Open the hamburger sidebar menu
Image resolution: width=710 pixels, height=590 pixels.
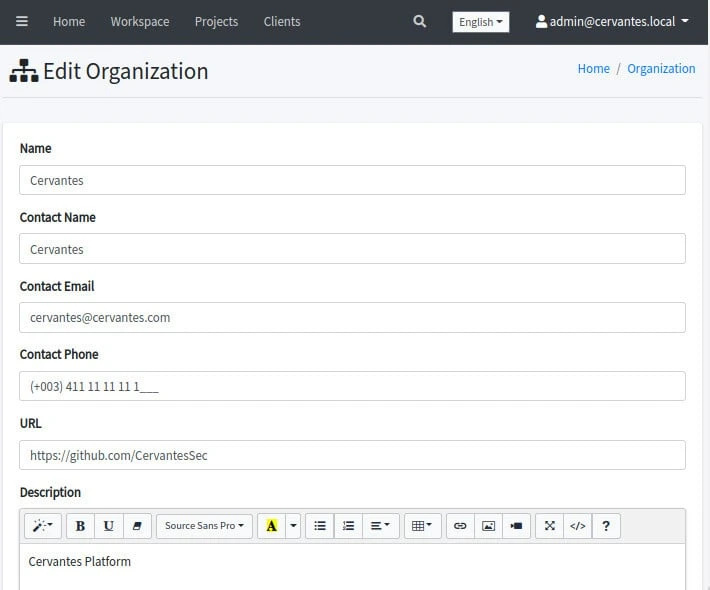pos(22,21)
